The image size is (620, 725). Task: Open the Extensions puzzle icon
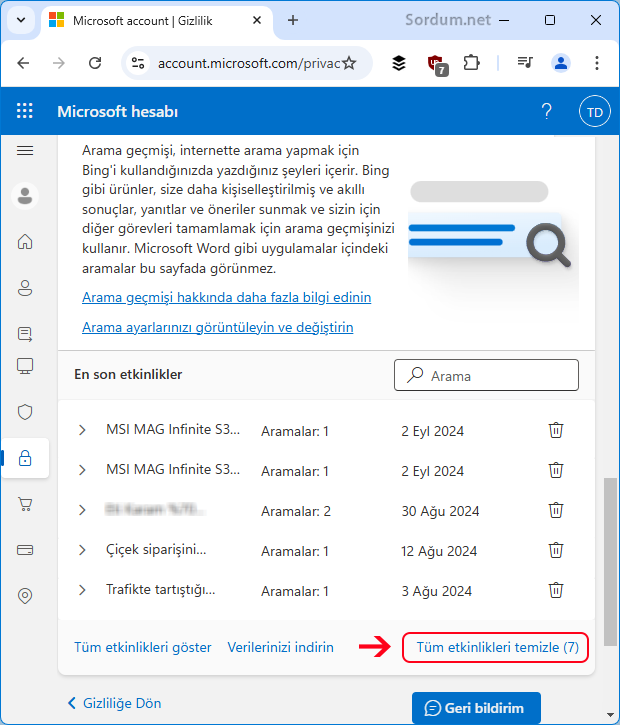coord(472,63)
